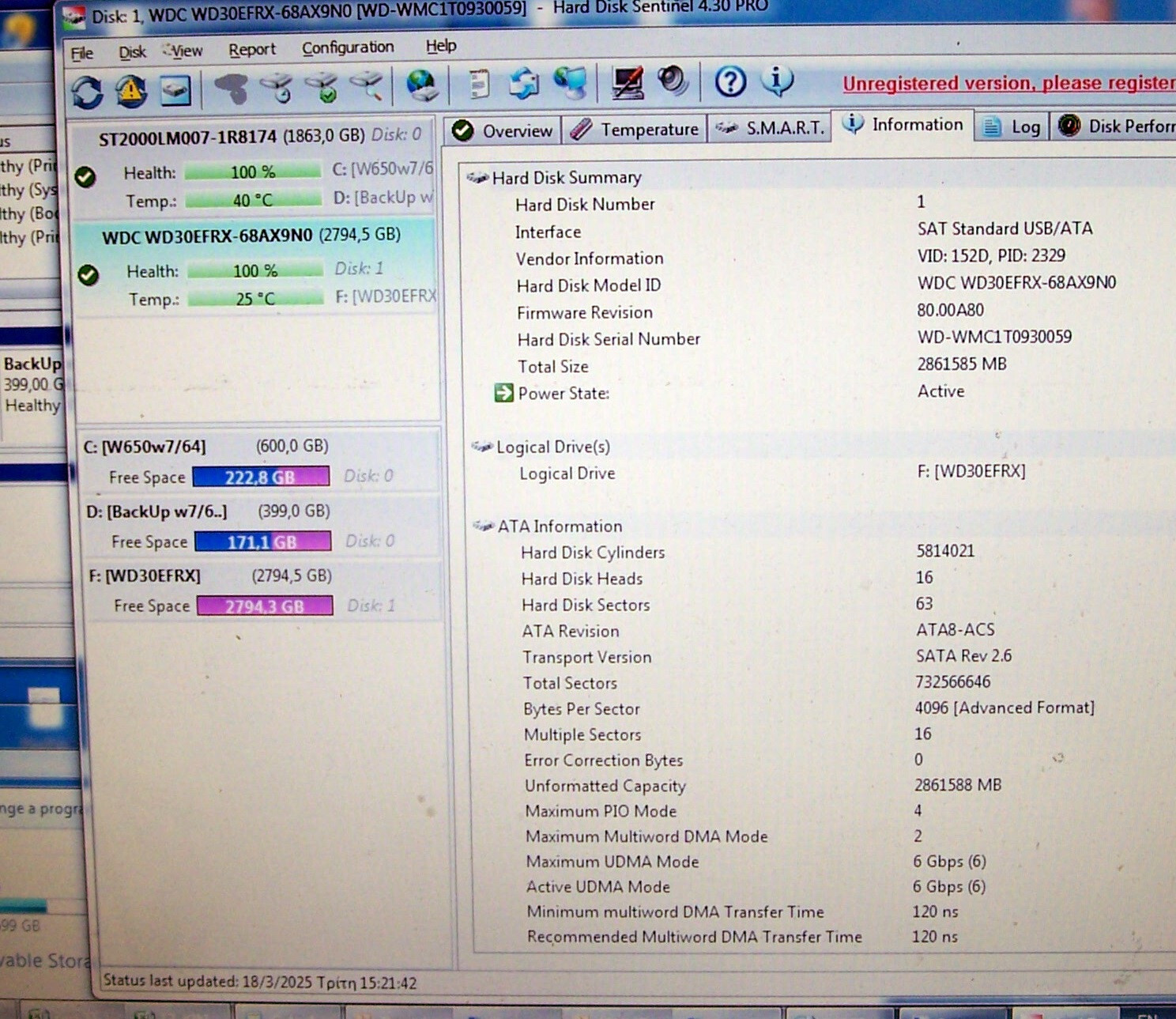The height and width of the screenshot is (1019, 1176).
Task: Select the D: [BackUp w7/6..] partition entry
Action: point(262,526)
